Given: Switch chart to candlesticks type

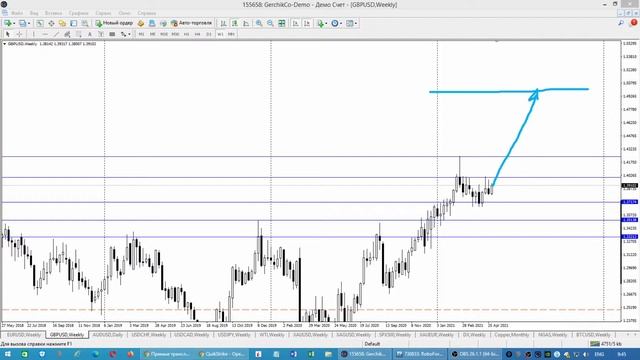Looking at the screenshot, I should click(235, 23).
